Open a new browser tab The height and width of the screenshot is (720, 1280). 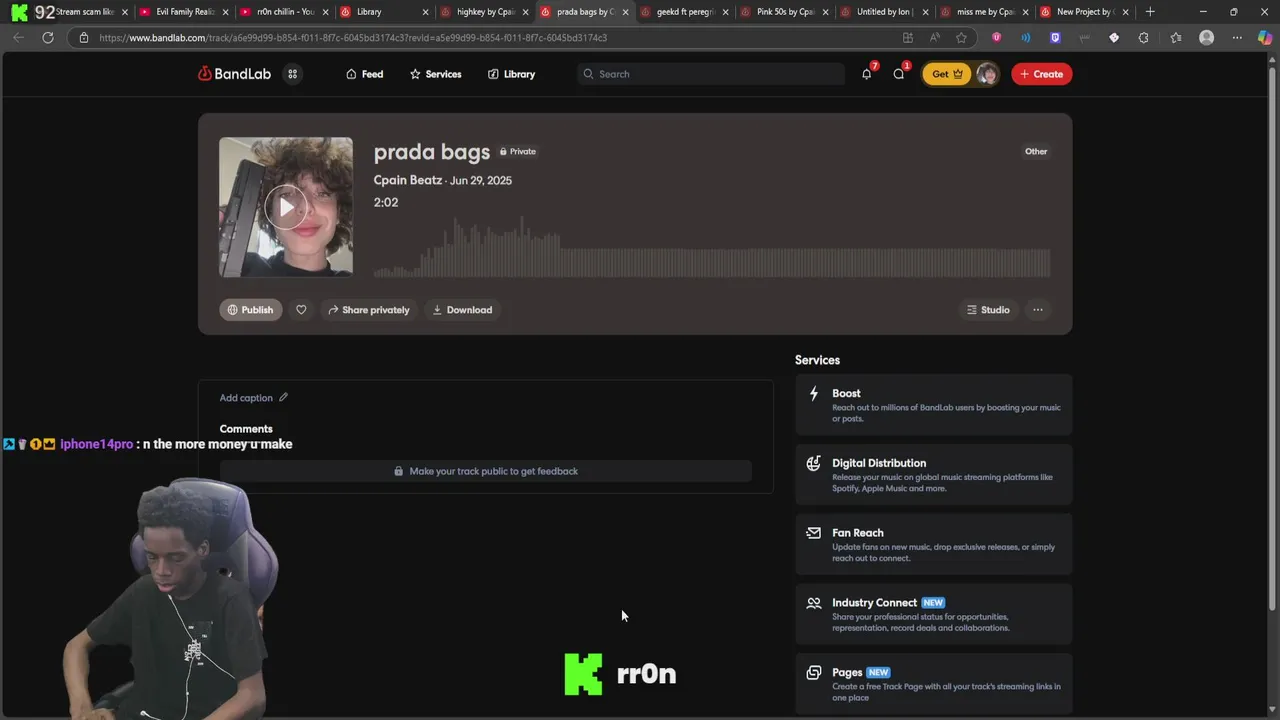point(1150,12)
